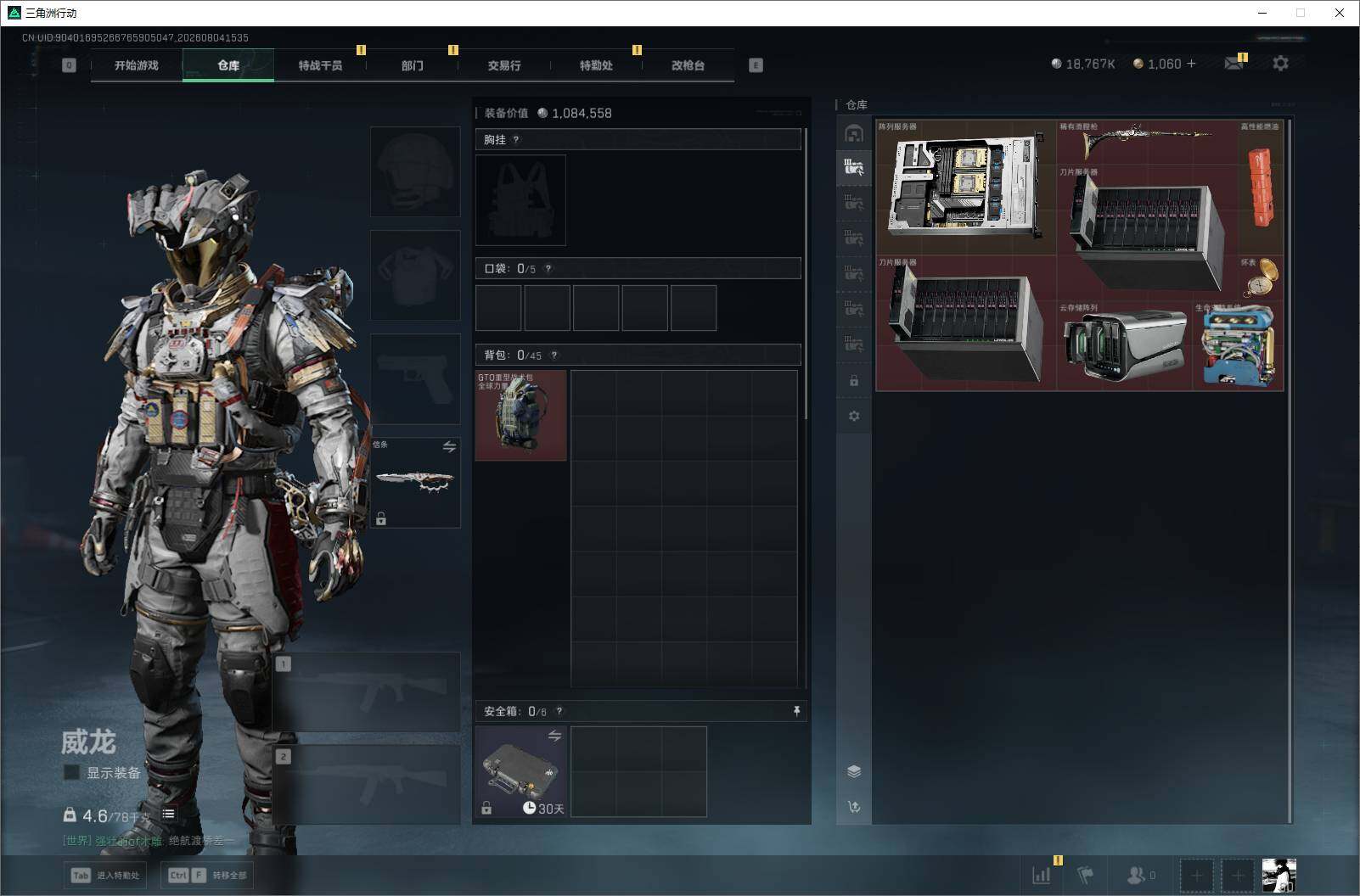This screenshot has height=896, width=1360.
Task: Open the mail inbox envelope icon
Action: click(x=1234, y=64)
